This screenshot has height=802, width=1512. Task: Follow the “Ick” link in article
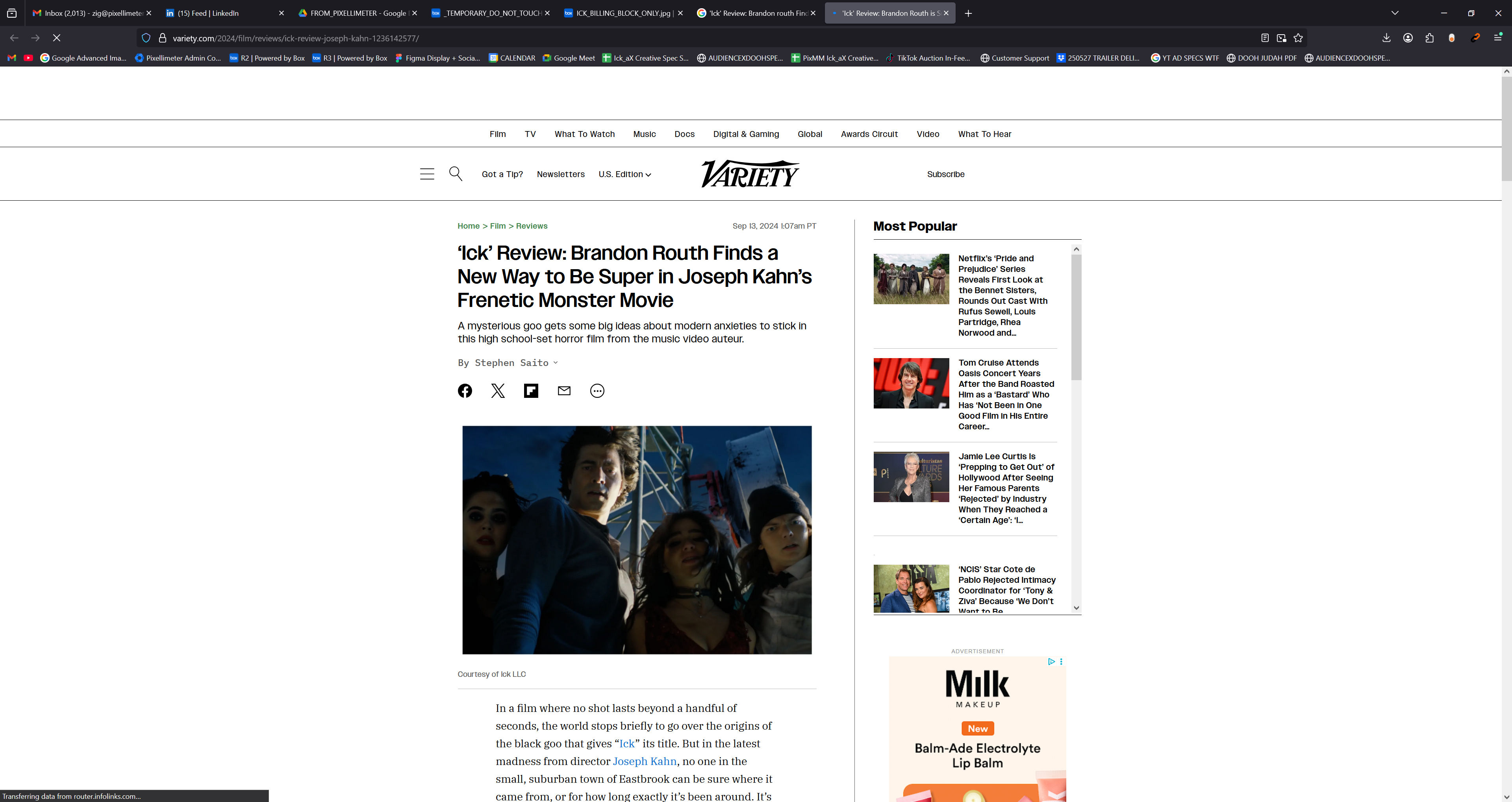(627, 743)
